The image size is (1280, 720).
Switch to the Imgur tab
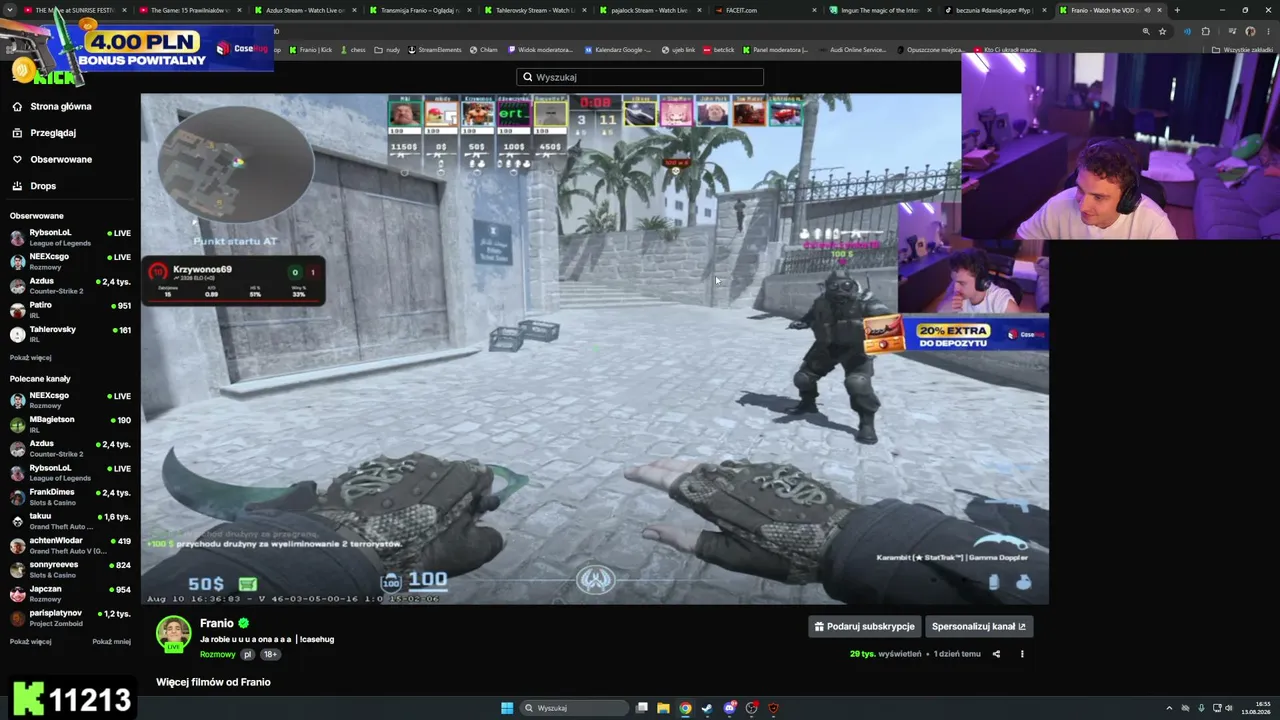click(880, 10)
